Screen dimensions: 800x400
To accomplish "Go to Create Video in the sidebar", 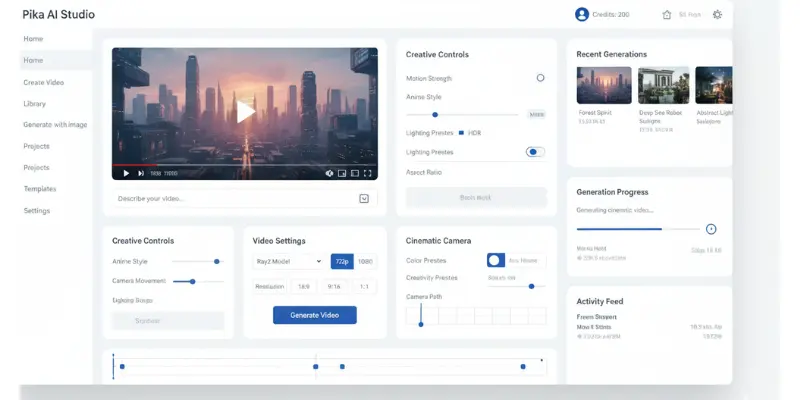I will (x=43, y=82).
